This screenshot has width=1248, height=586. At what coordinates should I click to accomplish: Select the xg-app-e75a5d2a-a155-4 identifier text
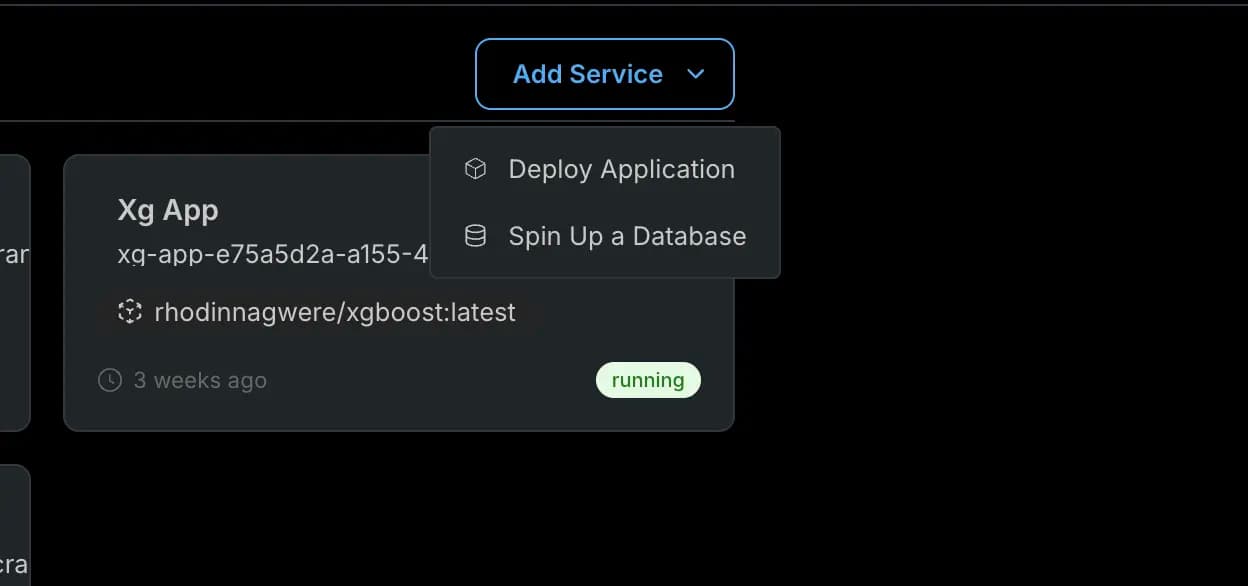[x=273, y=254]
